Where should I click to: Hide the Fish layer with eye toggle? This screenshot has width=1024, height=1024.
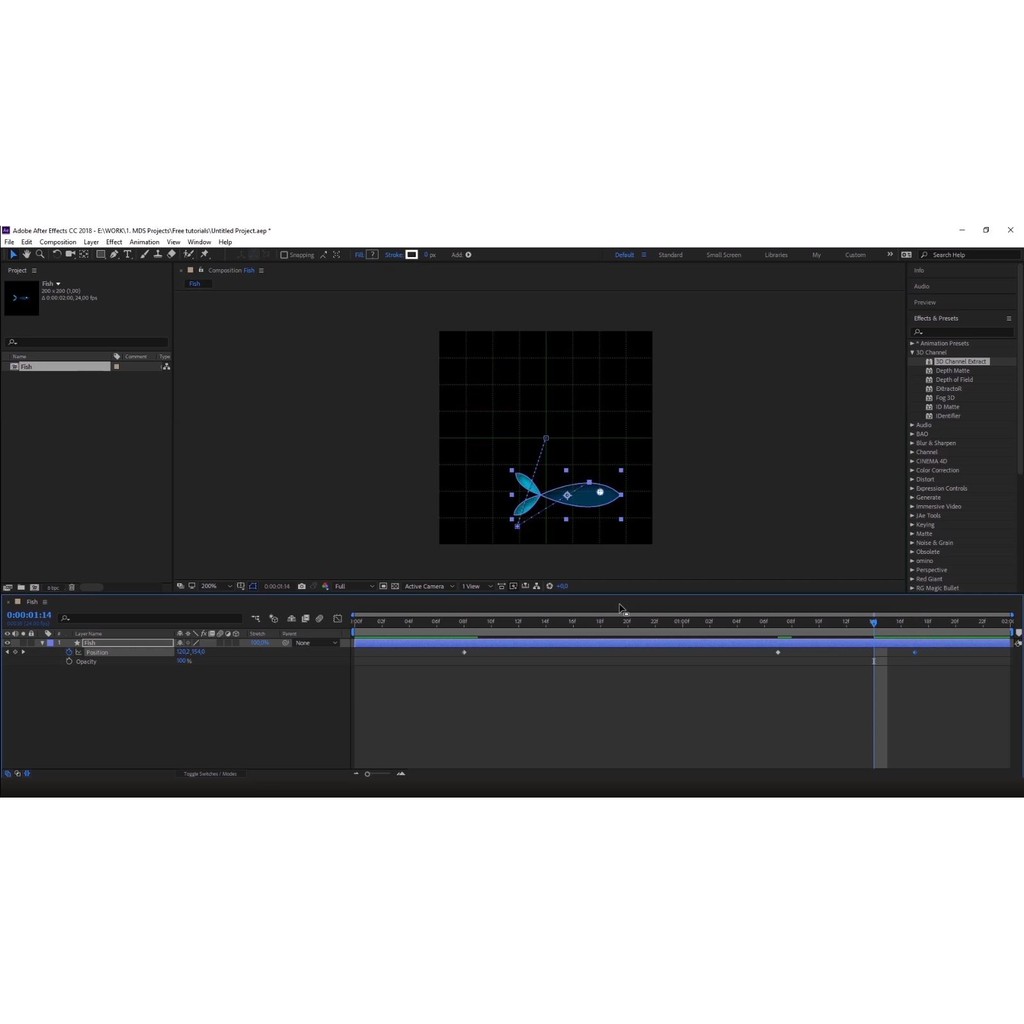pyautogui.click(x=7, y=643)
